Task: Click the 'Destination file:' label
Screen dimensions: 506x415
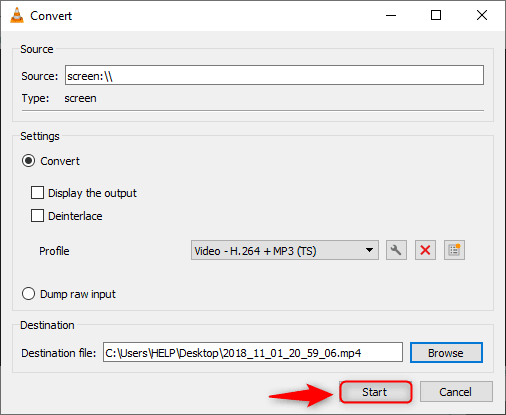Action: [x=58, y=353]
